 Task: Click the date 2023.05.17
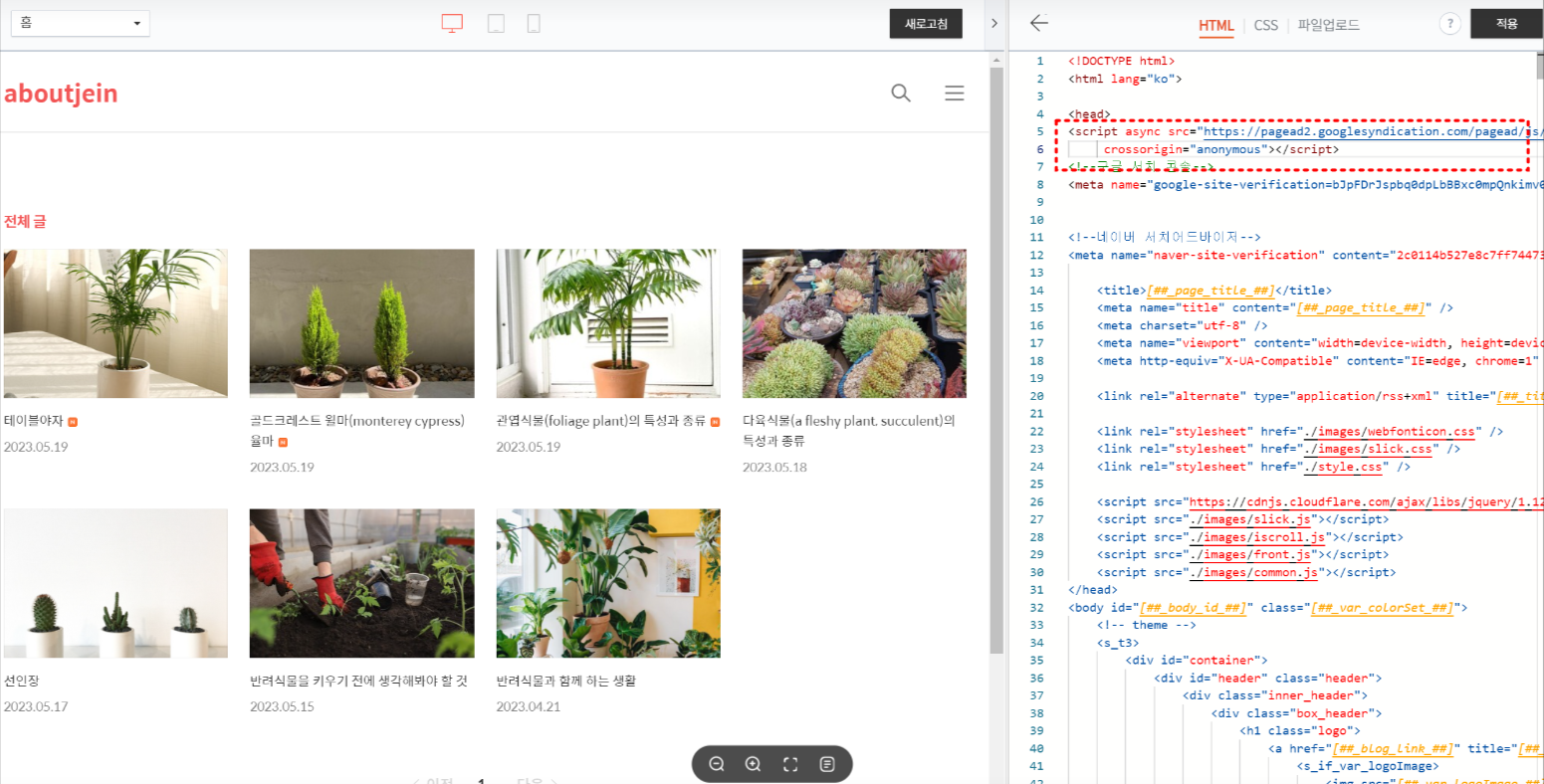point(36,706)
